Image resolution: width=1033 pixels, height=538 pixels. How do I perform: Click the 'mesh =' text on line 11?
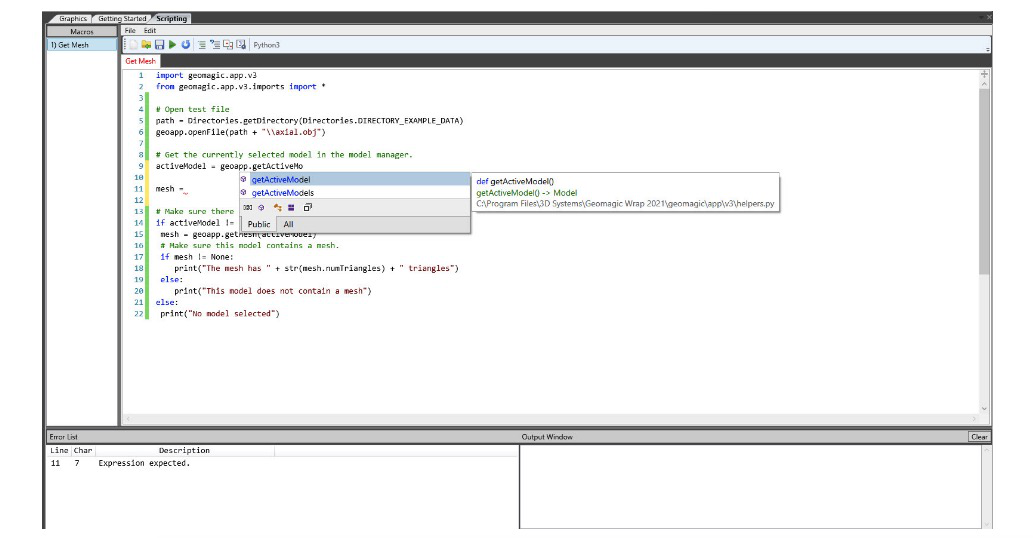(169, 189)
